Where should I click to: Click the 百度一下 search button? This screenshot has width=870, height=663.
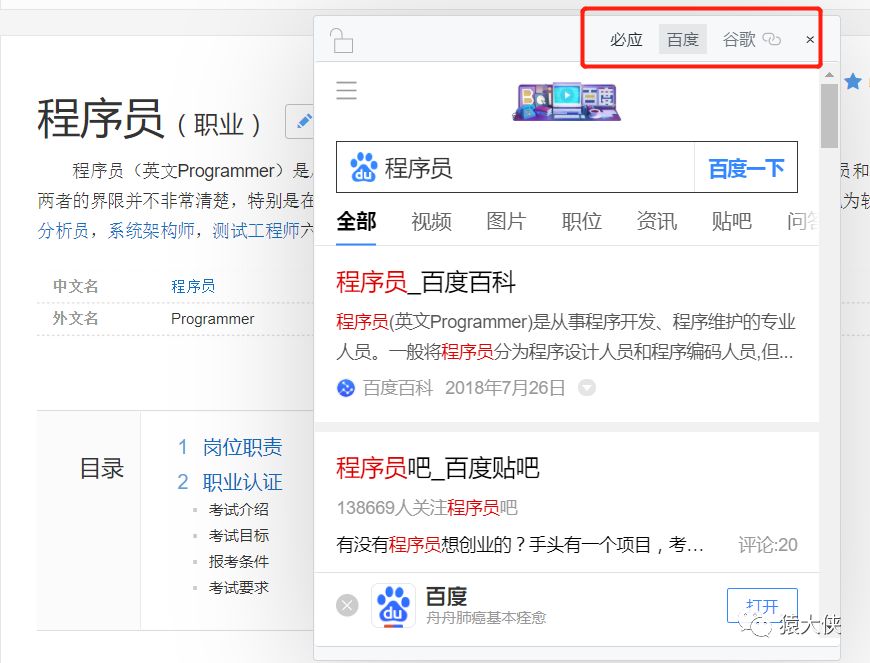point(745,170)
